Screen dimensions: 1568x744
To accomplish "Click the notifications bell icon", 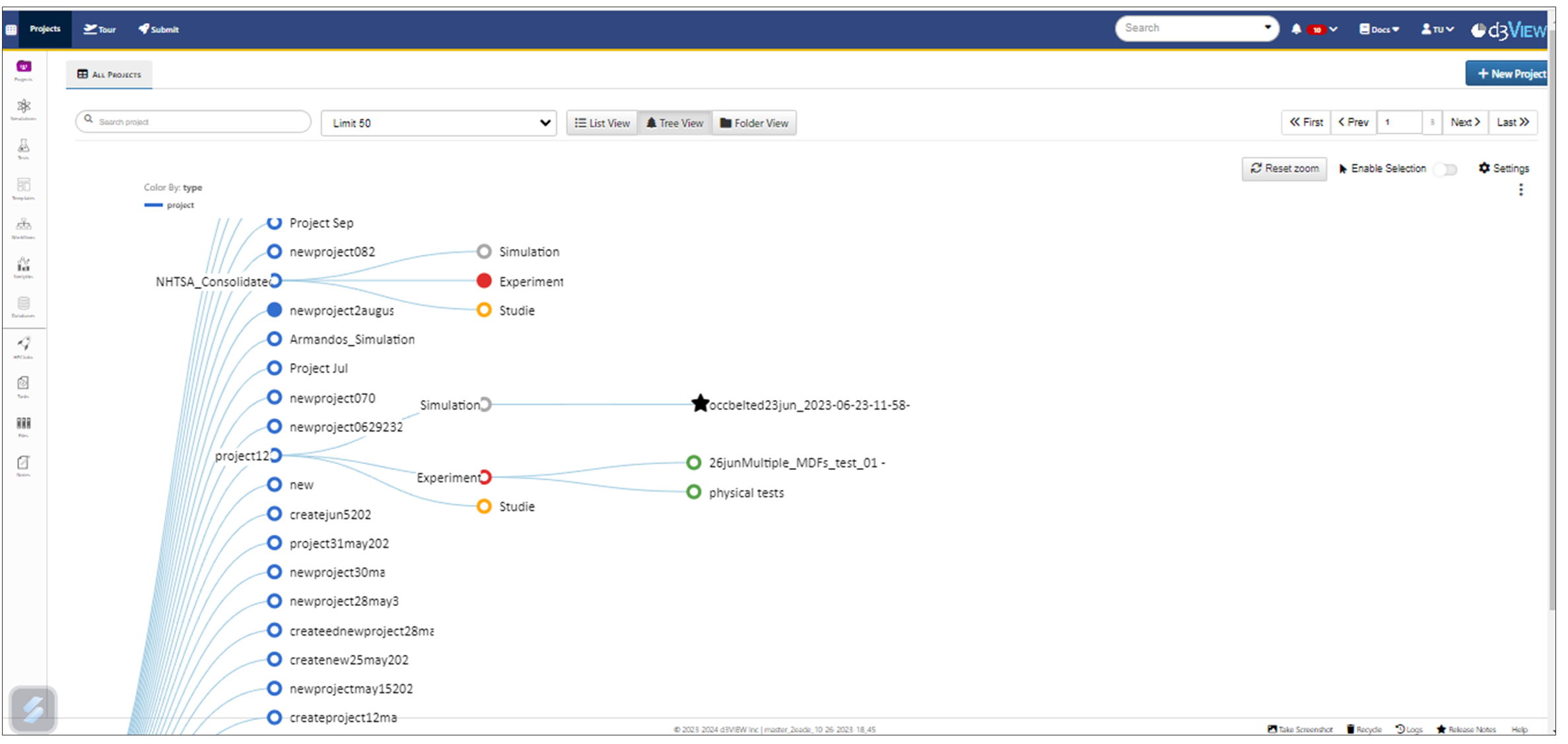I will 1296,29.
